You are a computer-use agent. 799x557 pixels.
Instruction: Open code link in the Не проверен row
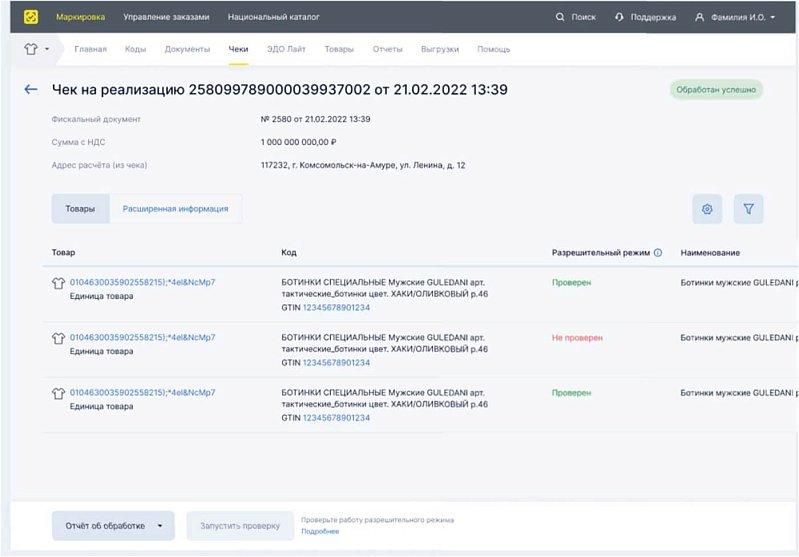[143, 337]
